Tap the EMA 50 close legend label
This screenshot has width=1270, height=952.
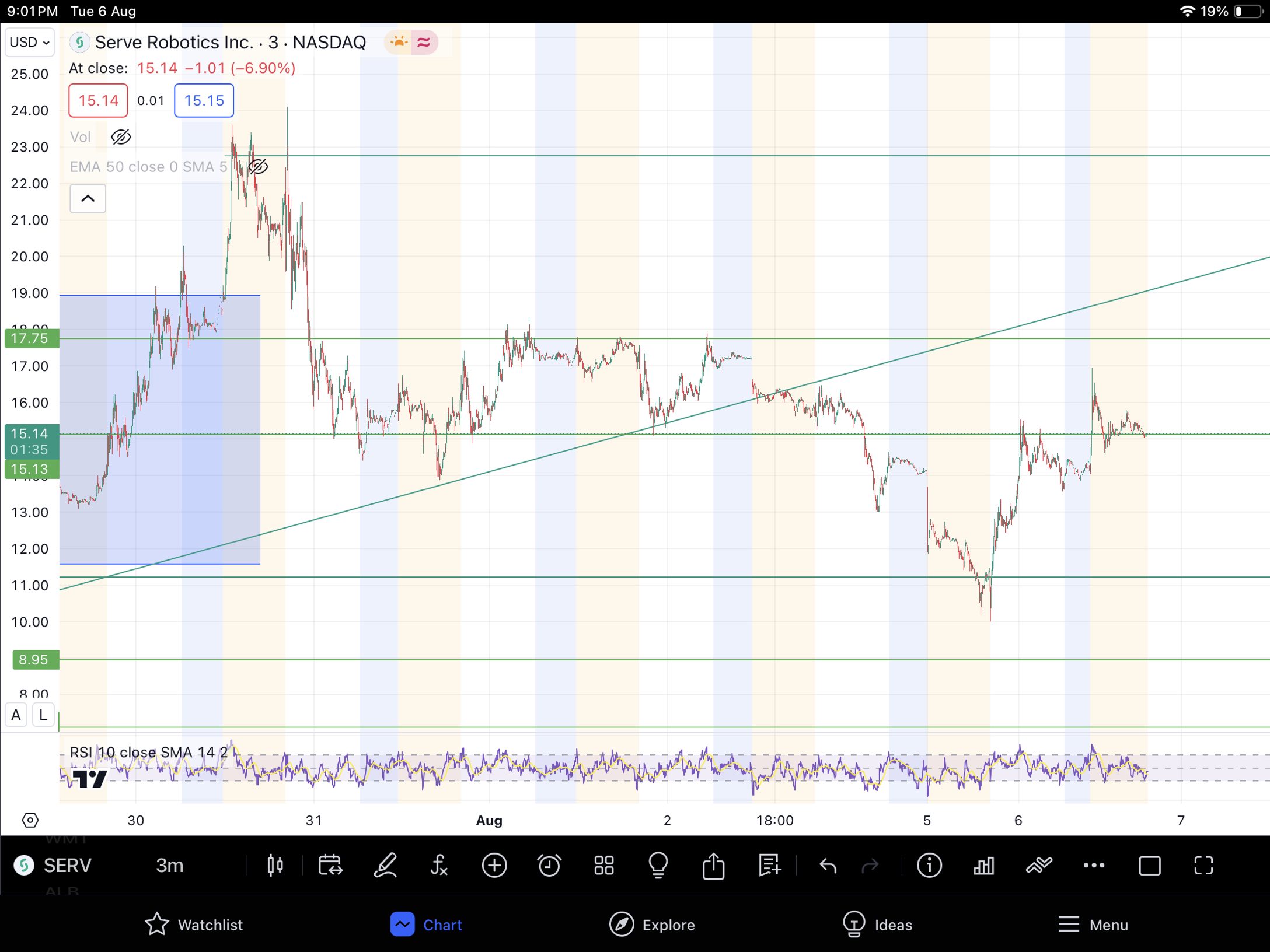pyautogui.click(x=148, y=167)
